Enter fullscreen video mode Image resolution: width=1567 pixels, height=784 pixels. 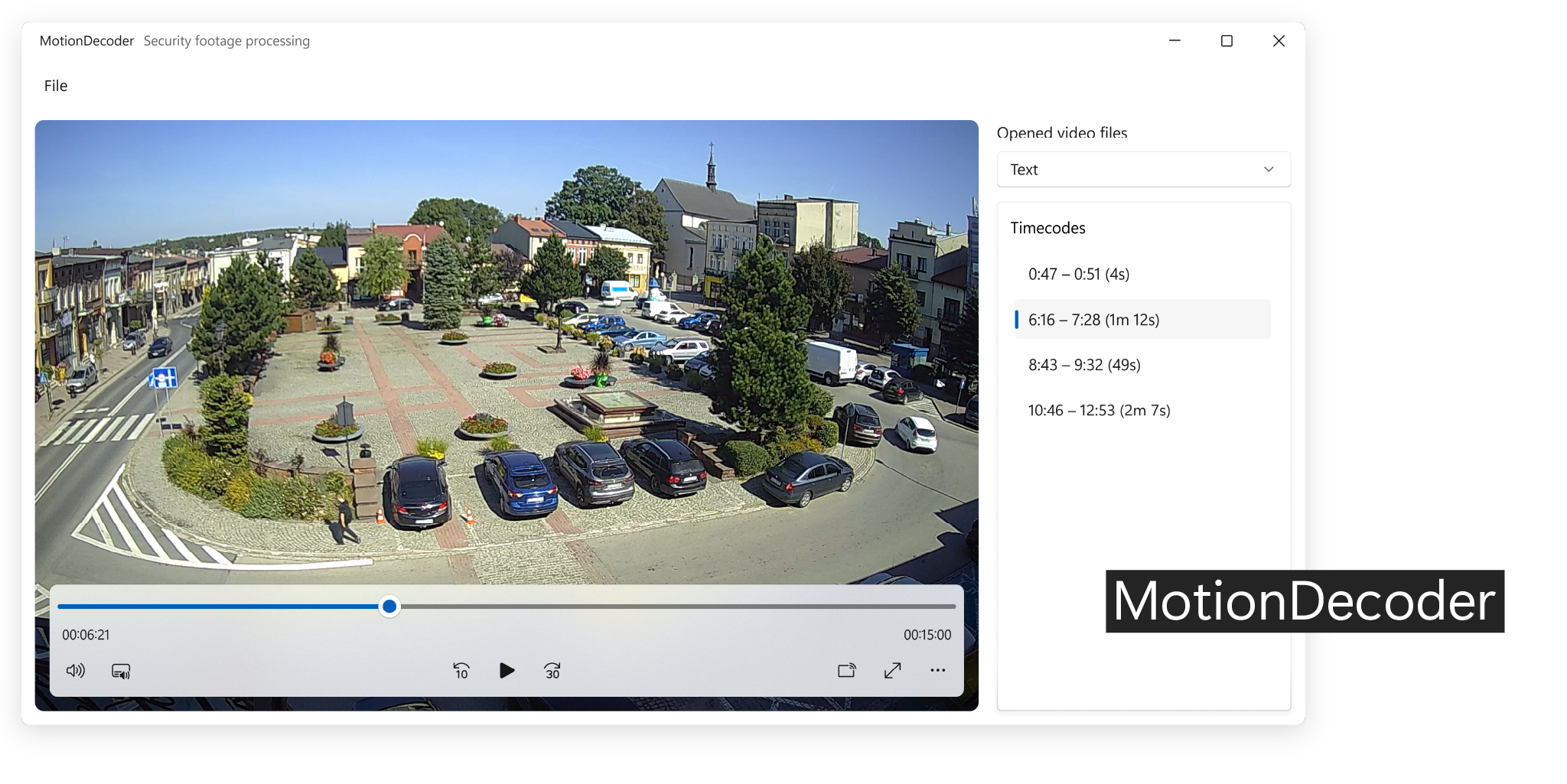tap(892, 671)
